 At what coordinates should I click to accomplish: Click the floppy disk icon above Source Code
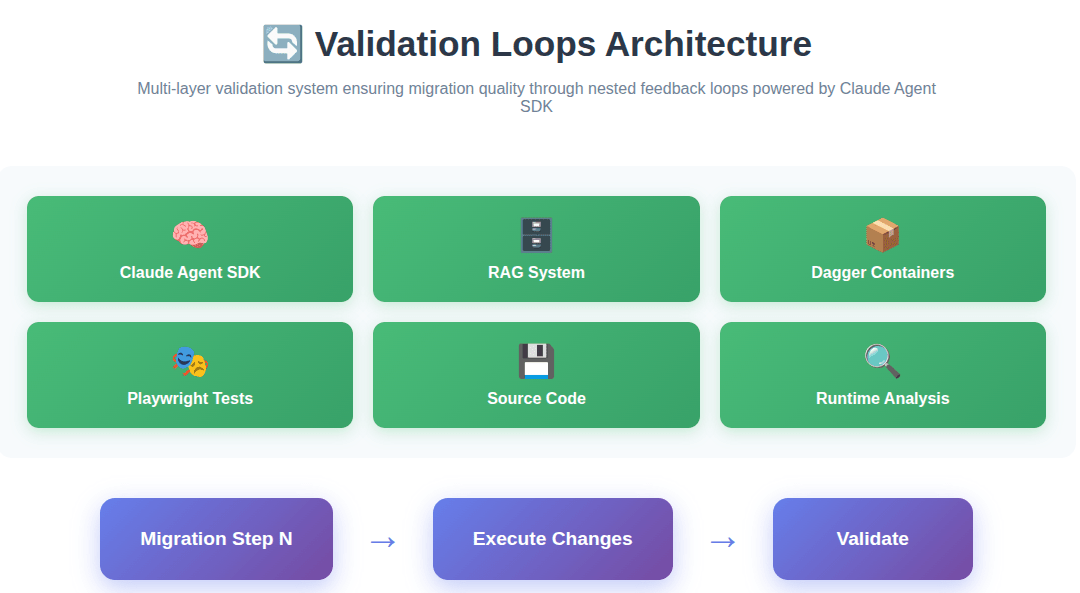(x=536, y=362)
